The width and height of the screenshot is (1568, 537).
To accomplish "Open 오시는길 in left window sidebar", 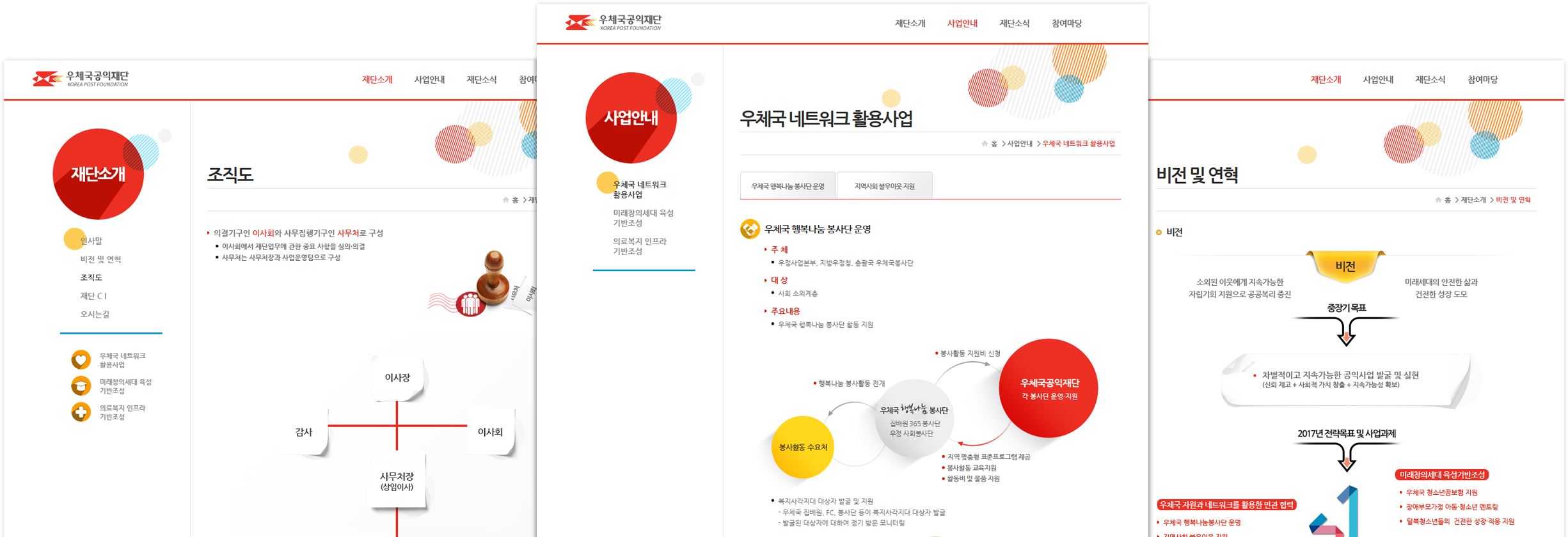I will [95, 315].
